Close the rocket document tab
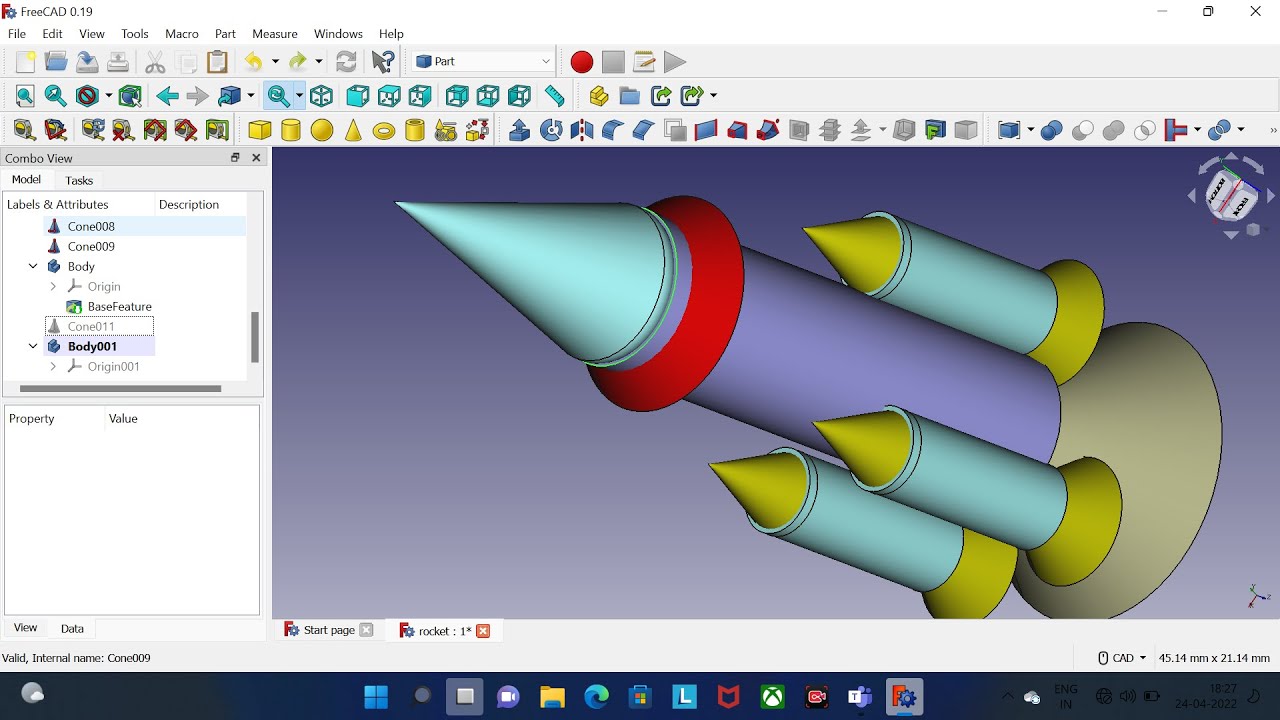This screenshot has width=1280, height=720. (483, 631)
